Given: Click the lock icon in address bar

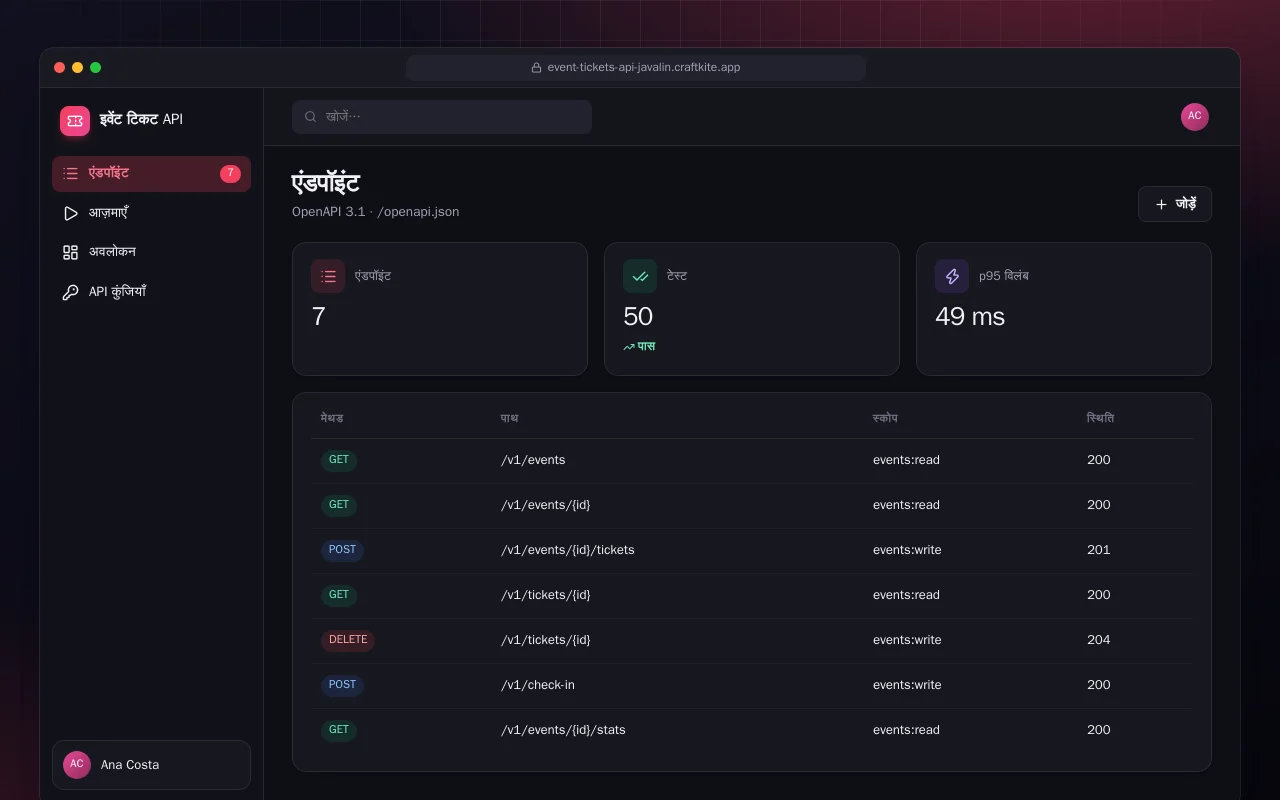Looking at the screenshot, I should click(x=536, y=68).
